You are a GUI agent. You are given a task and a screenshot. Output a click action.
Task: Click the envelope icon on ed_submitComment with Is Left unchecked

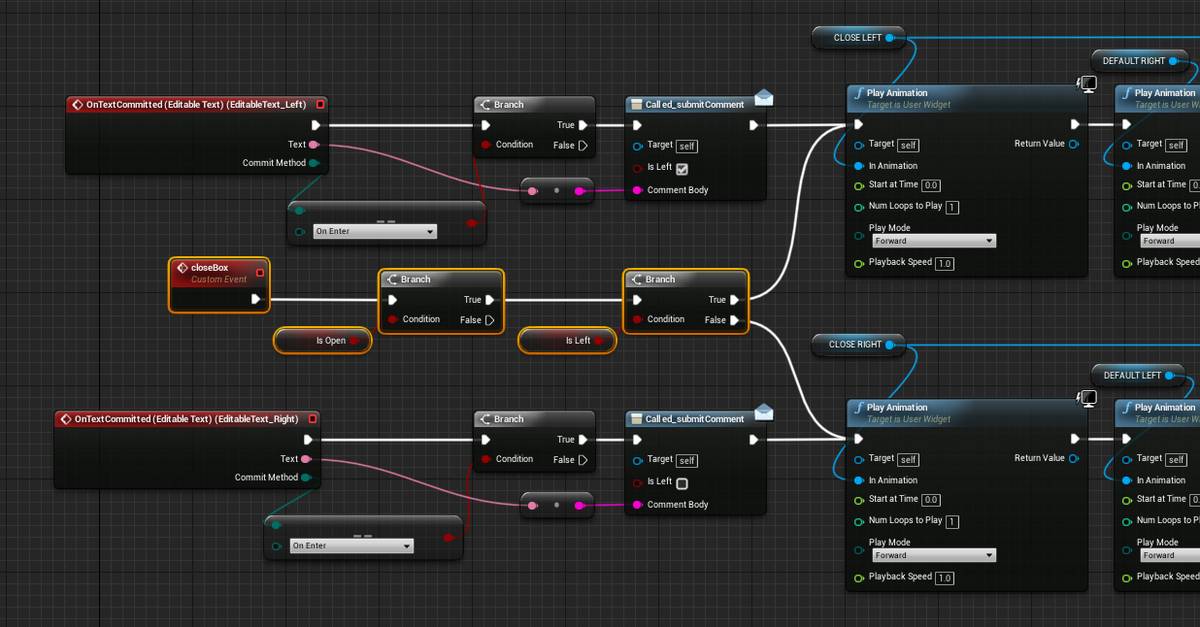[x=764, y=412]
